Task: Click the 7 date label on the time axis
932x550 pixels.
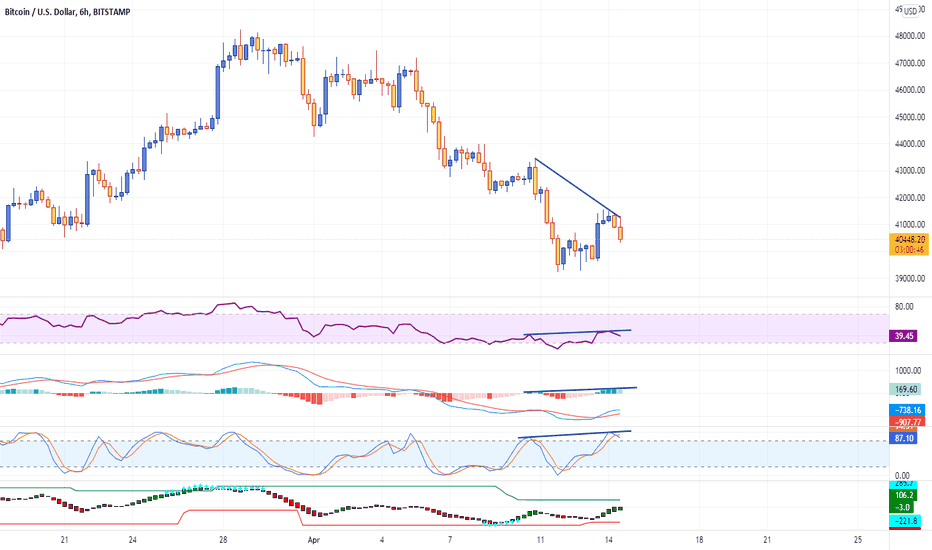Action: pyautogui.click(x=450, y=540)
